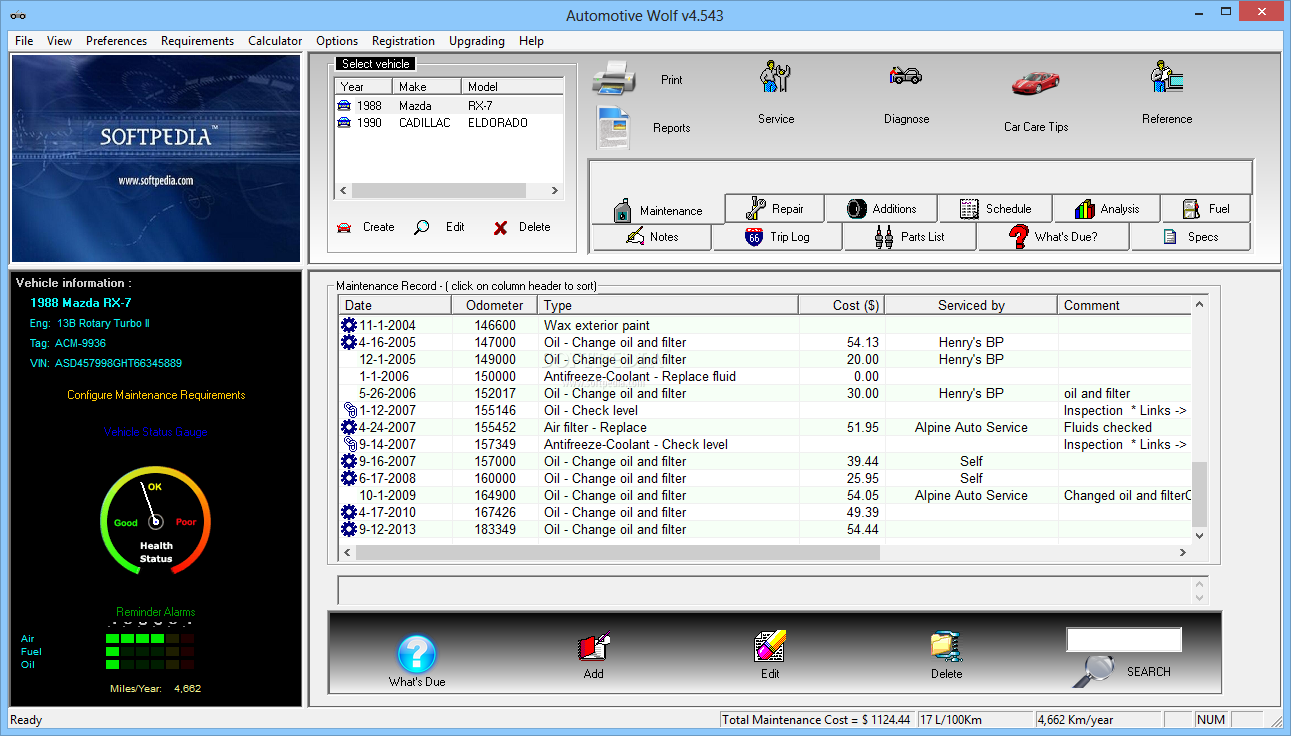Click the Delete record folder icon

946,647
